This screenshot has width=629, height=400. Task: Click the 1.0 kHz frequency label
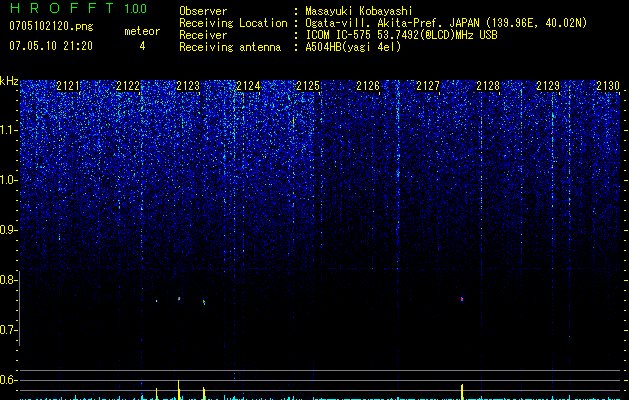pyautogui.click(x=8, y=180)
